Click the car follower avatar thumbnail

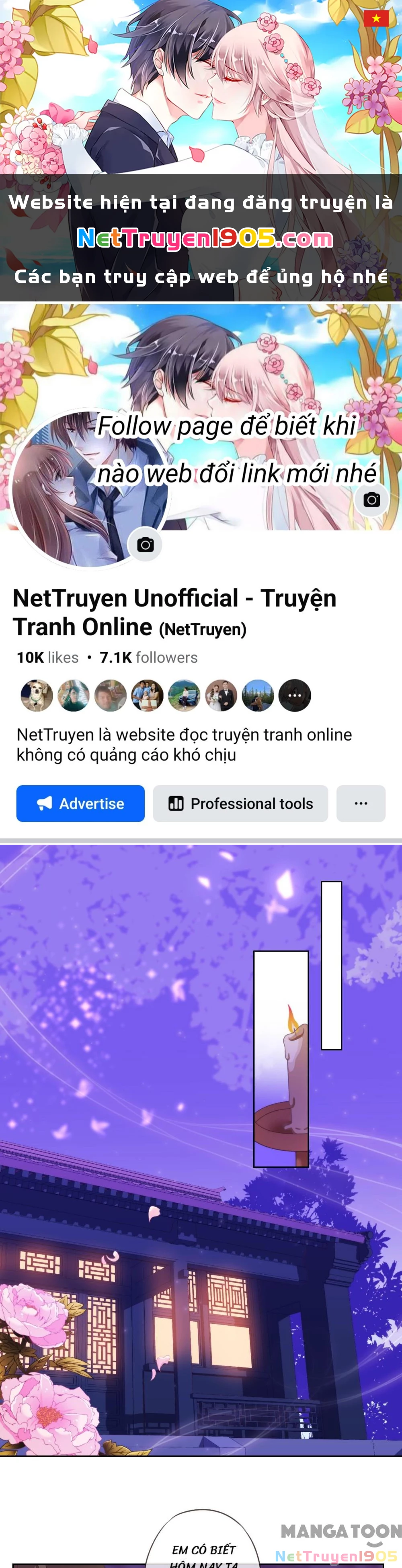184,695
